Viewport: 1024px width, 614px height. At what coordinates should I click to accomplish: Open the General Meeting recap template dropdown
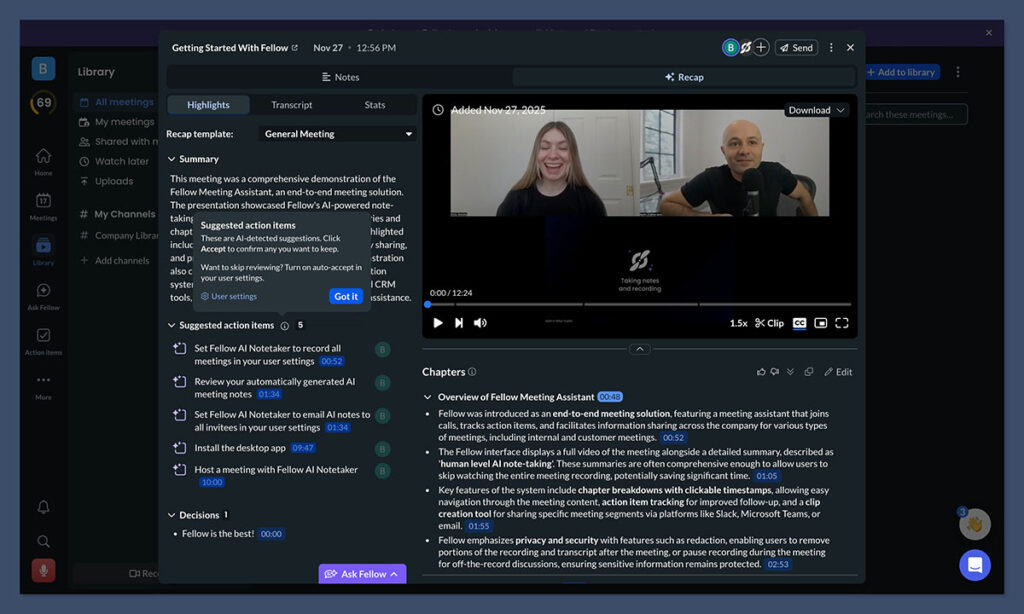tap(337, 133)
